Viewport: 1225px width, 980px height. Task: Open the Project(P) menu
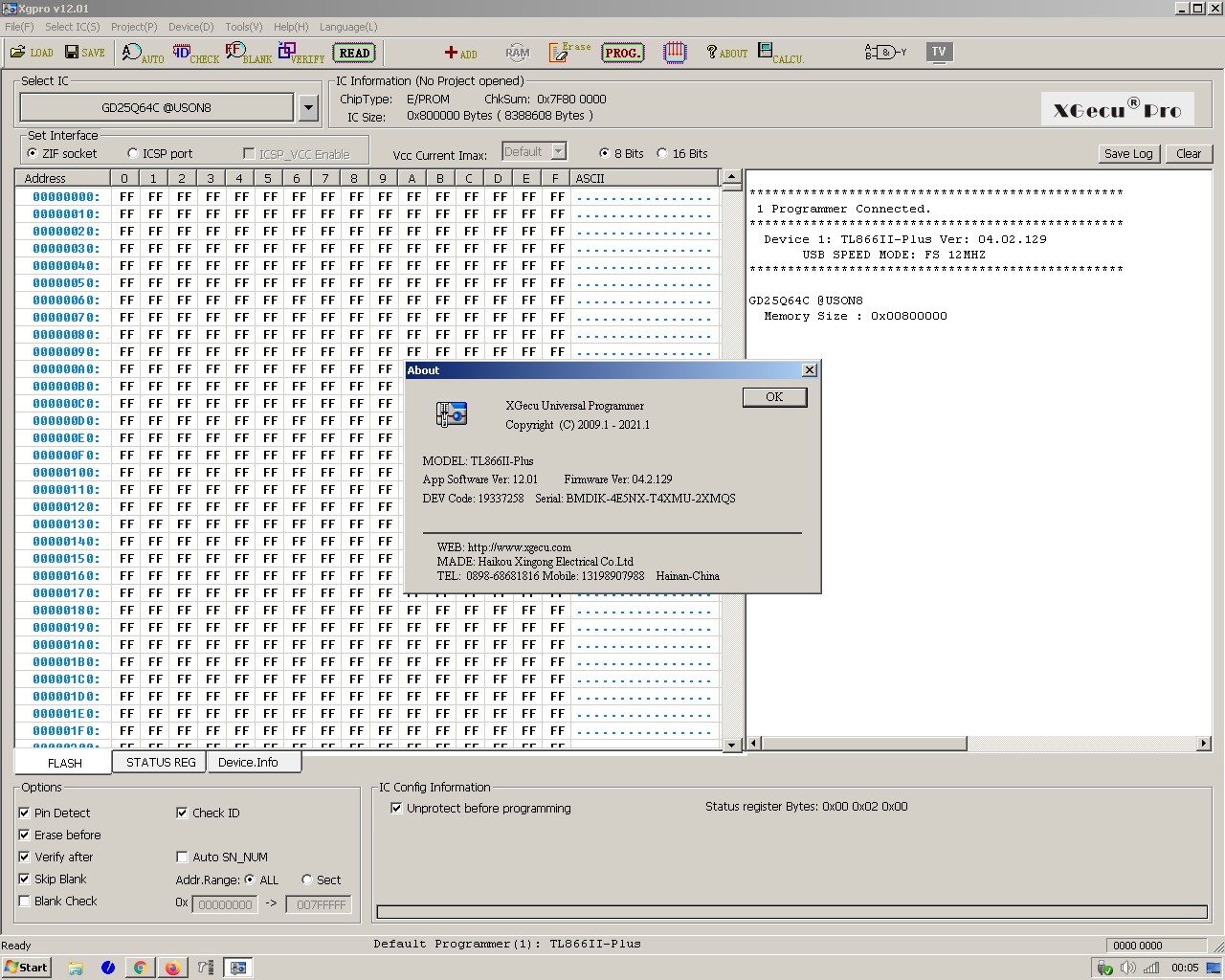[134, 27]
